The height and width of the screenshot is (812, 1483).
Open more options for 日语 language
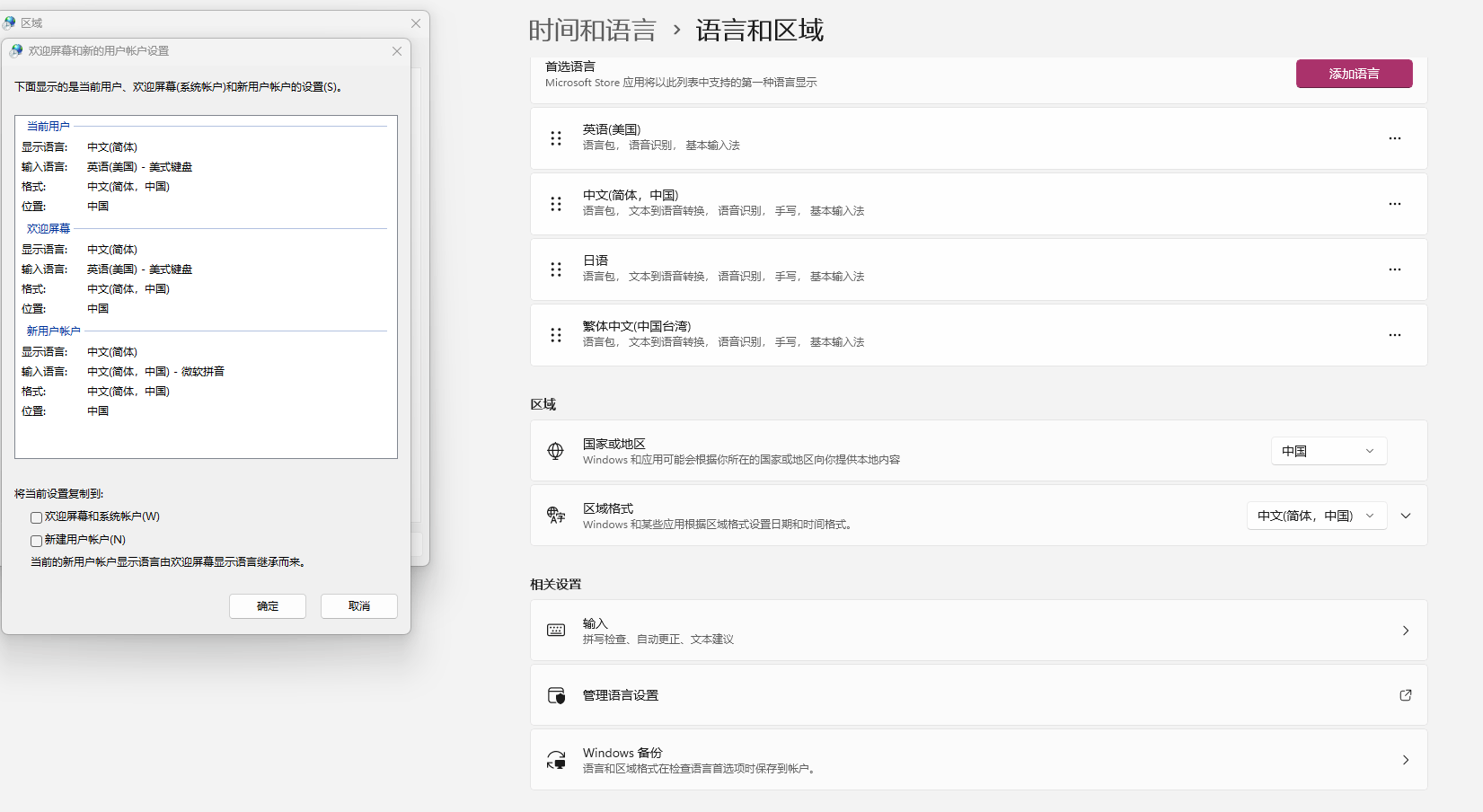(x=1395, y=269)
